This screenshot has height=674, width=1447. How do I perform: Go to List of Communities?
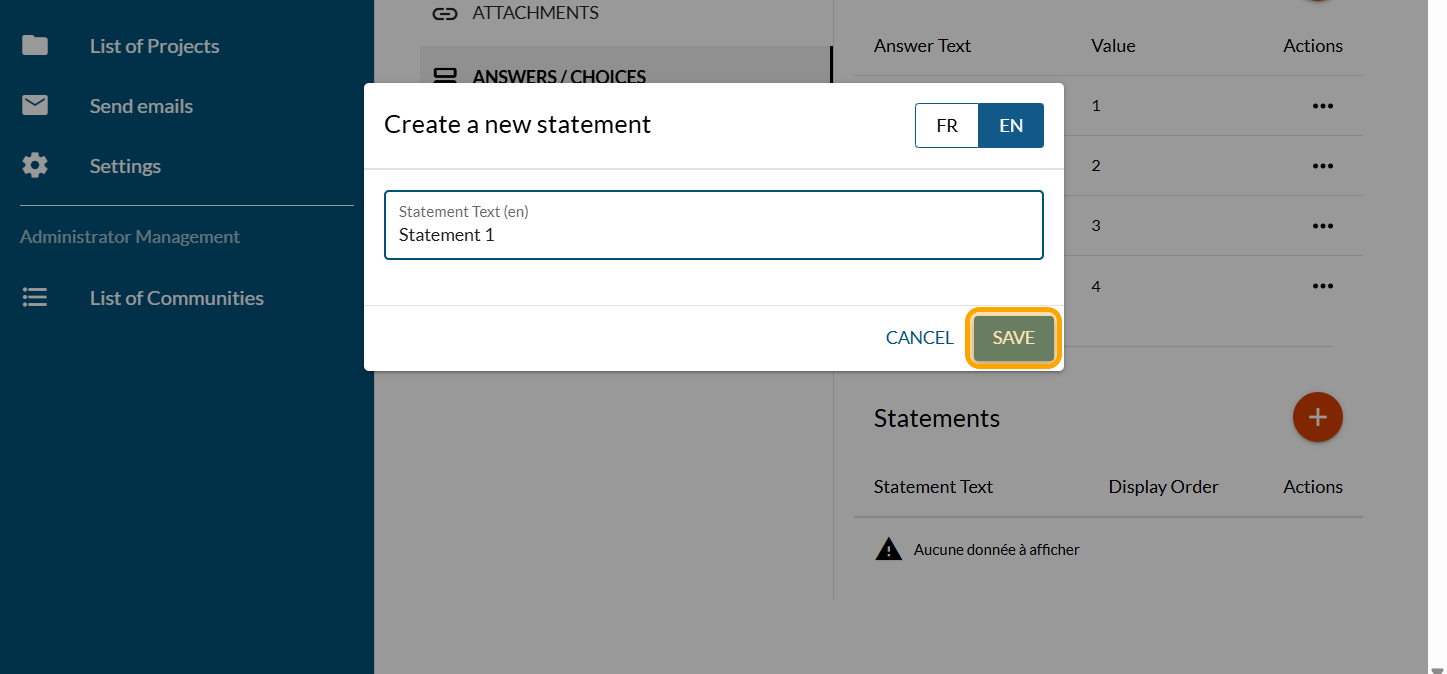pyautogui.click(x=176, y=298)
